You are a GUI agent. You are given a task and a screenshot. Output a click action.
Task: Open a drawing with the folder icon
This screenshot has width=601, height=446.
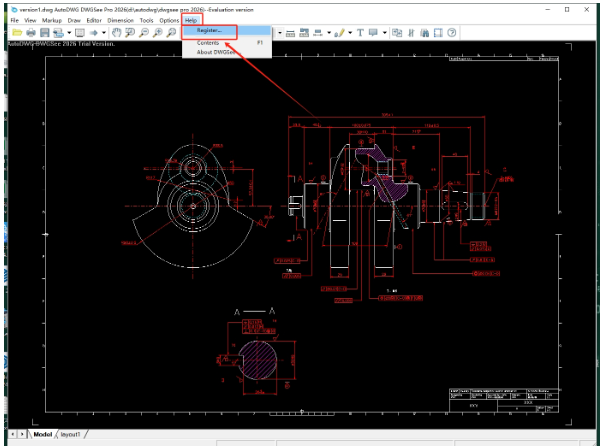tap(17, 33)
